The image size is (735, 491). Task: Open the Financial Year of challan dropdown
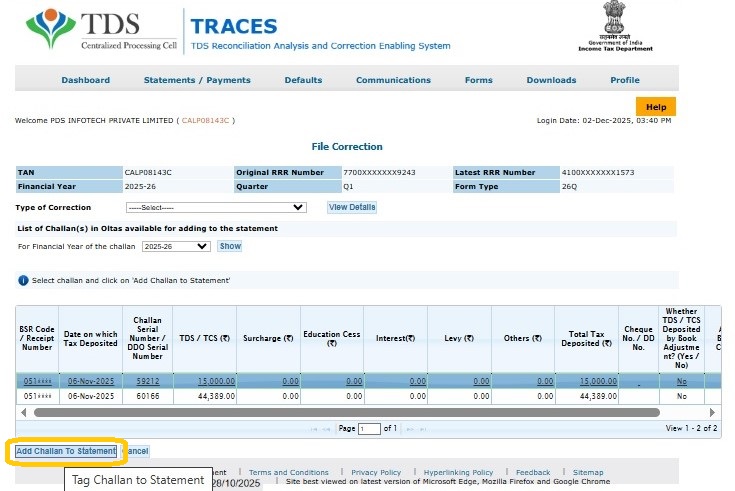(x=175, y=246)
